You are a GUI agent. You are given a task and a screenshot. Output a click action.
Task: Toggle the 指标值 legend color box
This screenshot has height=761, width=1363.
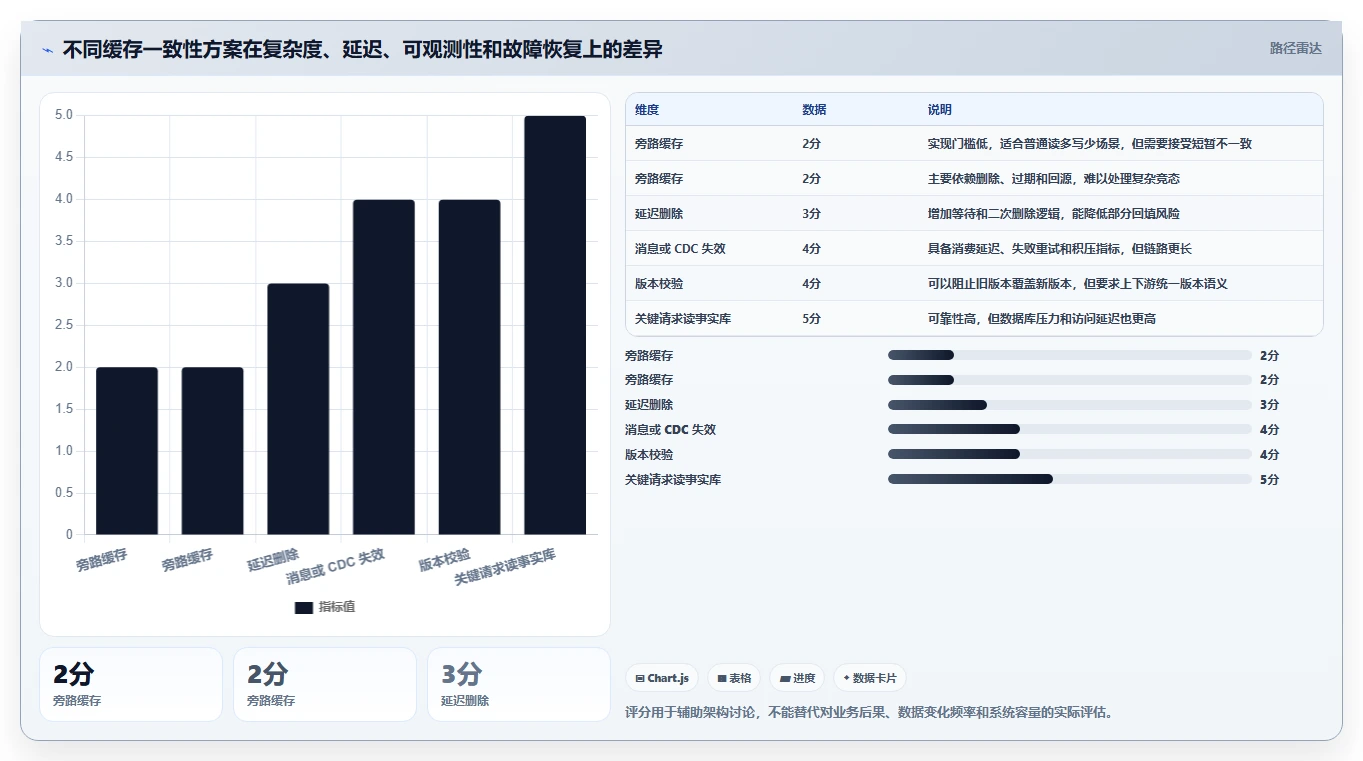click(304, 607)
